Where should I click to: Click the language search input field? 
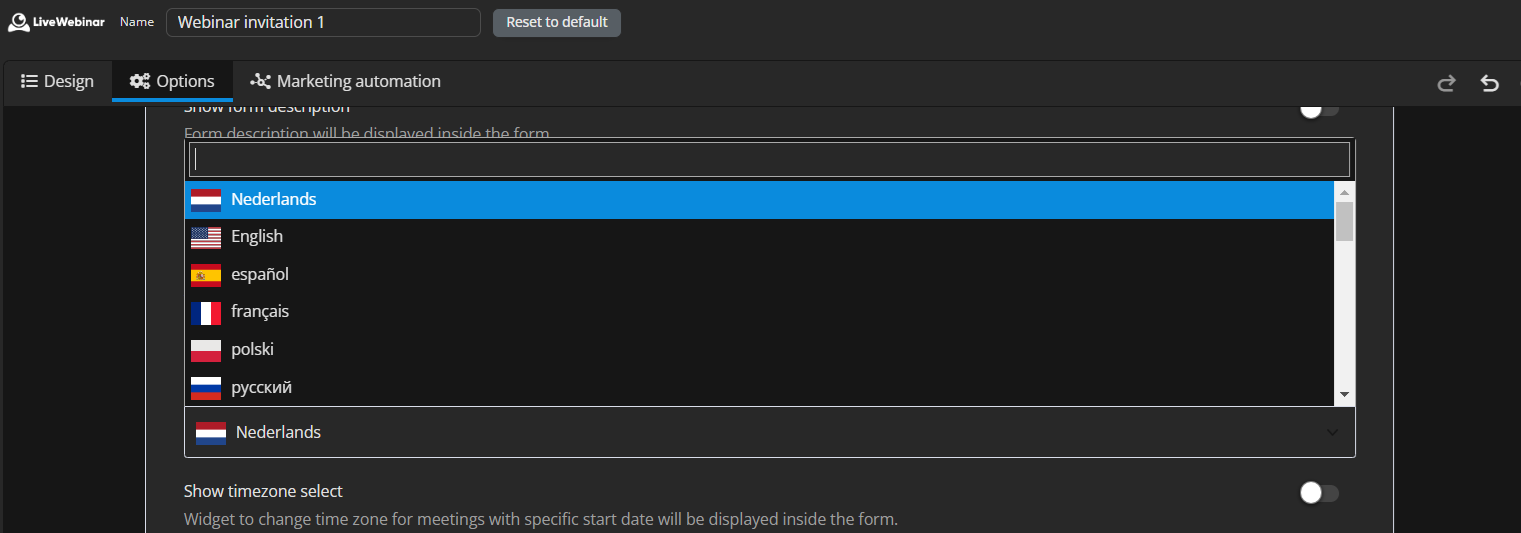pos(769,160)
